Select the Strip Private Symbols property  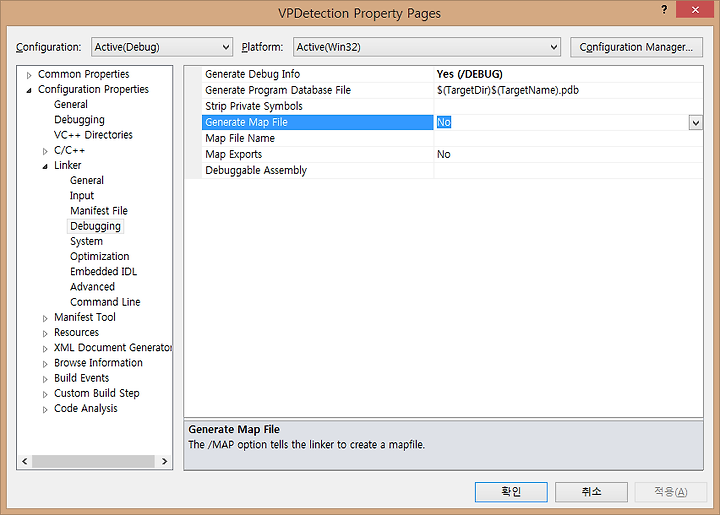pos(317,106)
